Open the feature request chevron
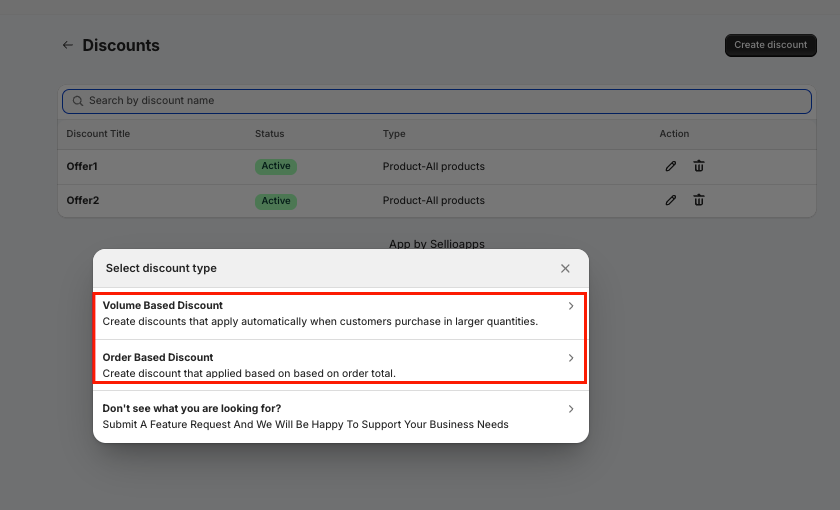The width and height of the screenshot is (840, 510). point(571,409)
